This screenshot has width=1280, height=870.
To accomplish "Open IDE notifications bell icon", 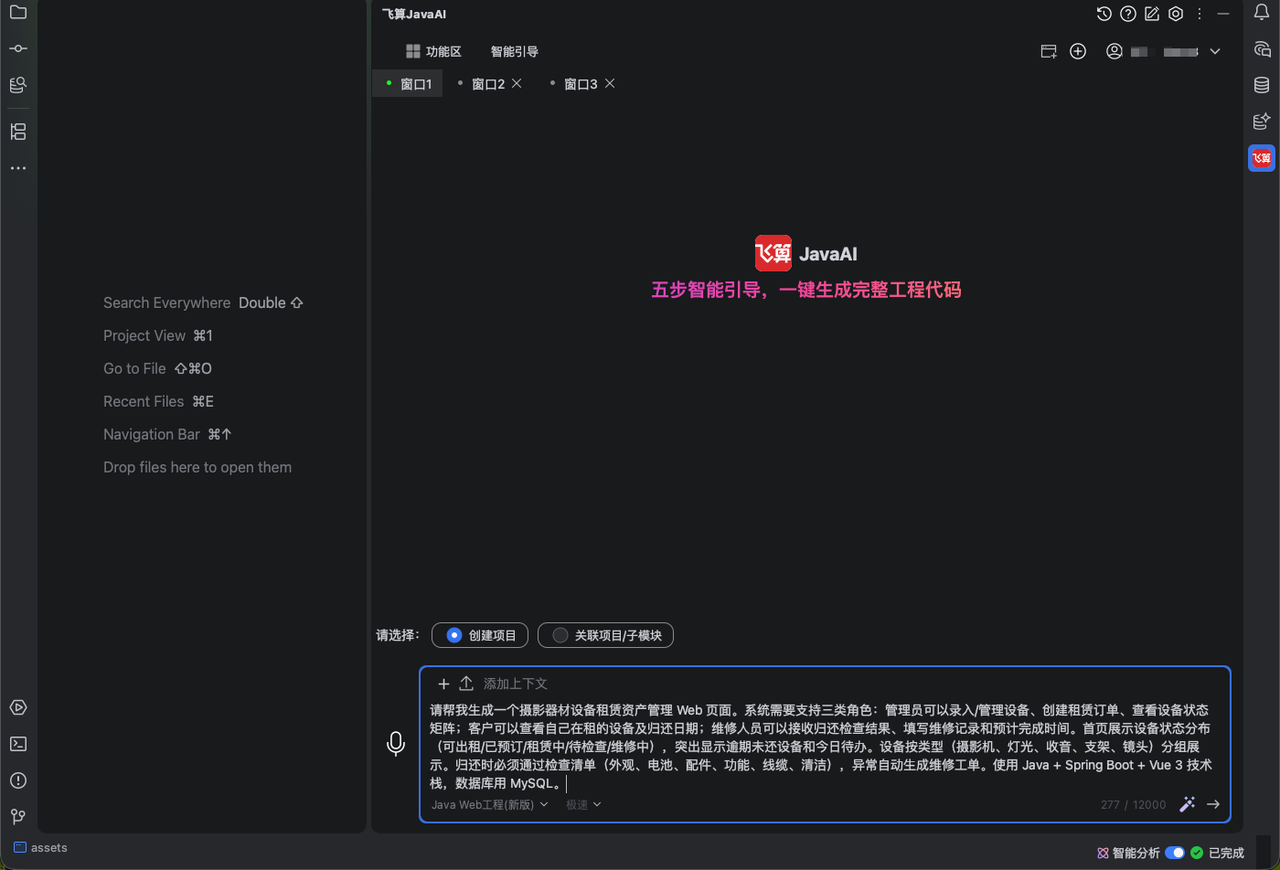I will click(1262, 13).
